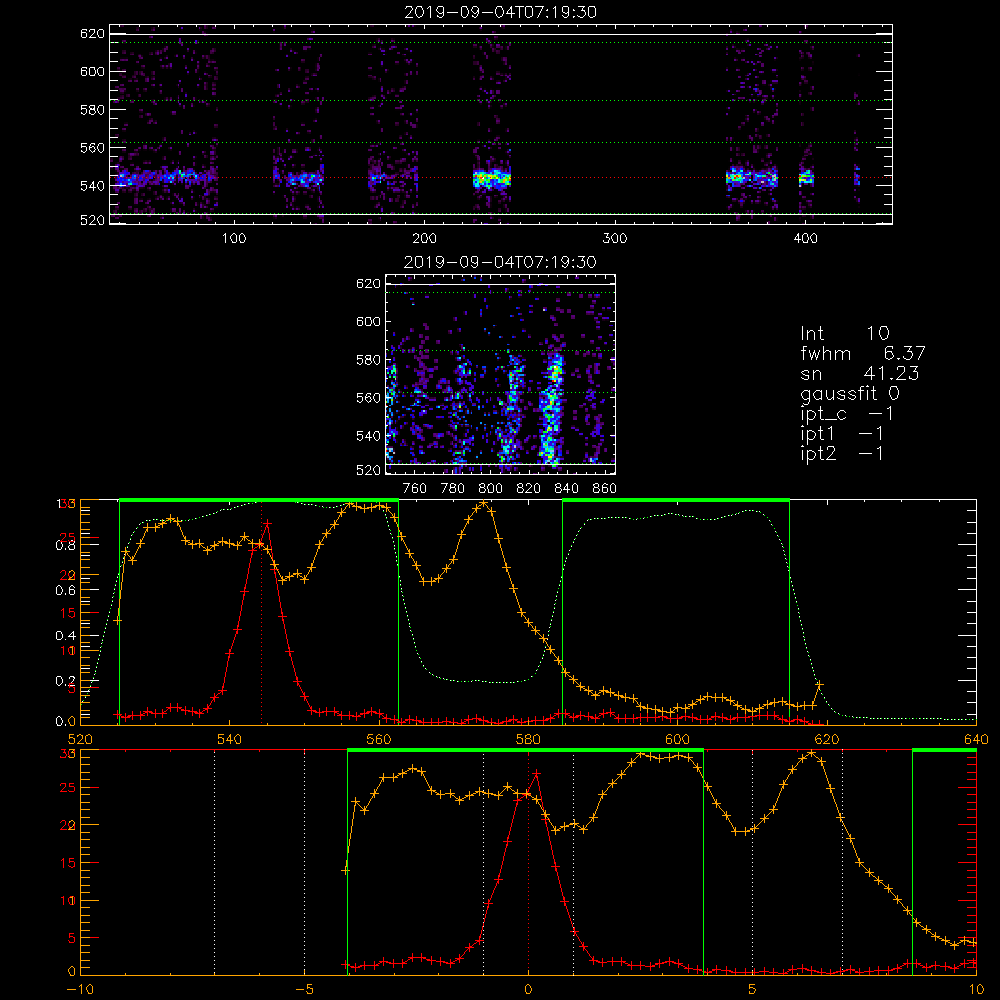Click the 'ipt1 -1' parameter line

pyautogui.click(x=842, y=434)
